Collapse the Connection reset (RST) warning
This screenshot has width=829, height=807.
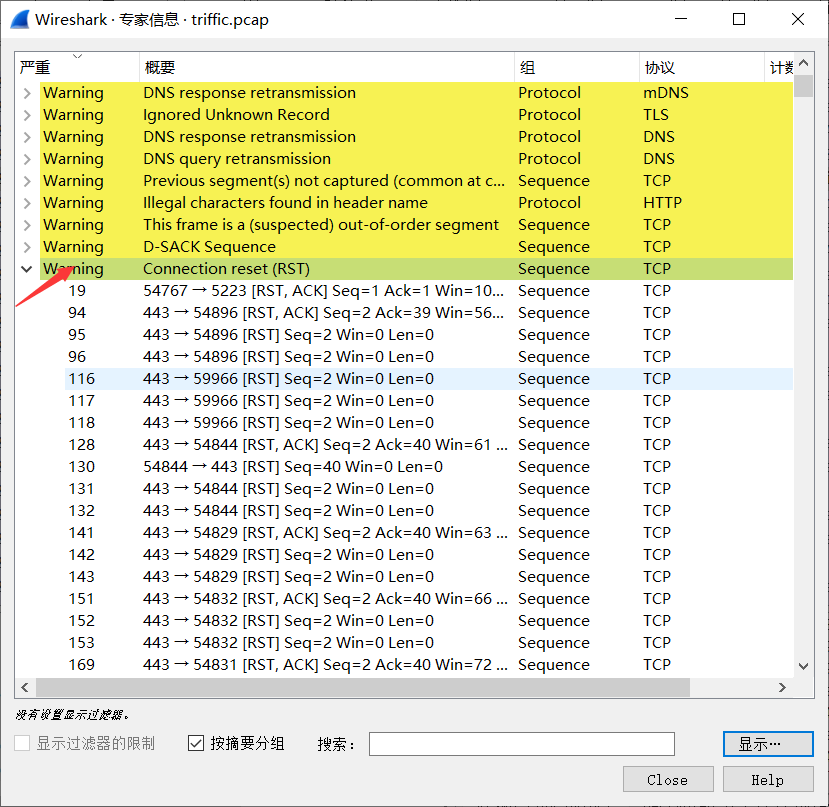point(27,269)
